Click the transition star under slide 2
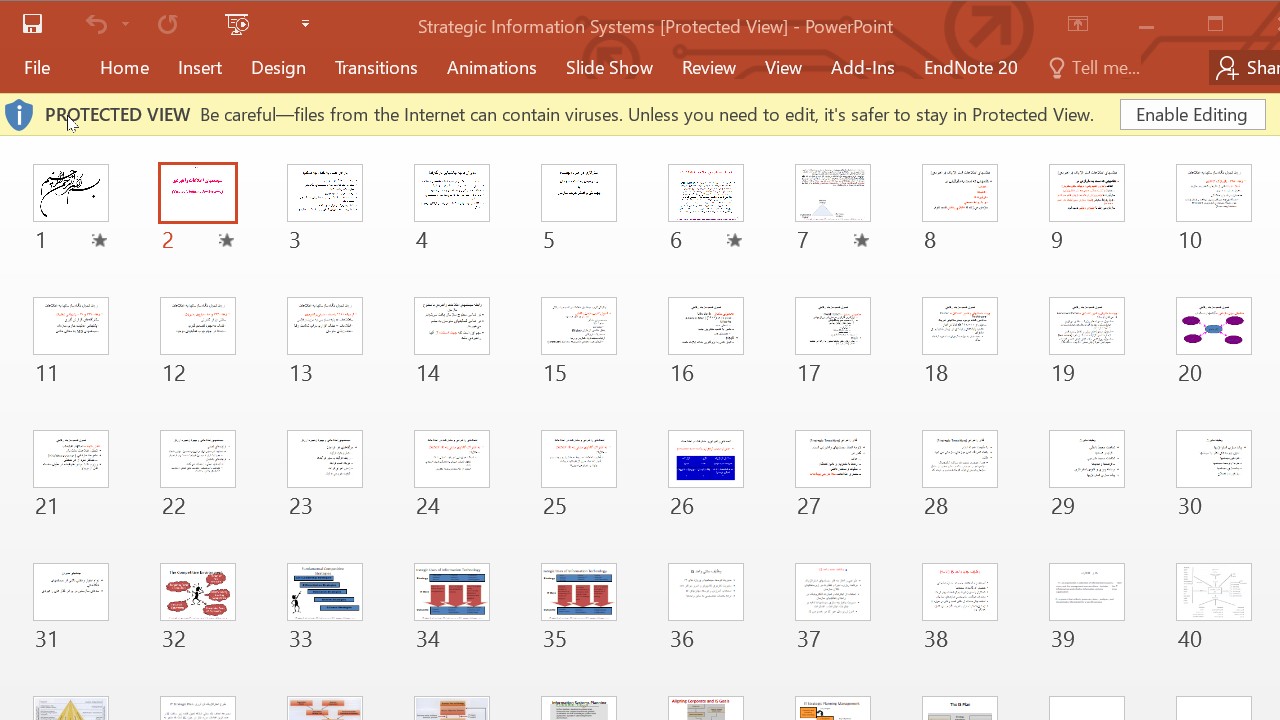Viewport: 1280px width, 720px height. (226, 240)
